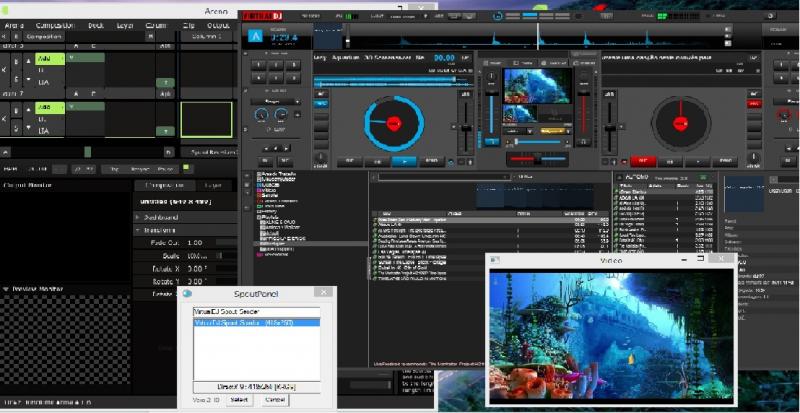Open the left deck effect selector dropdown

coord(276,102)
